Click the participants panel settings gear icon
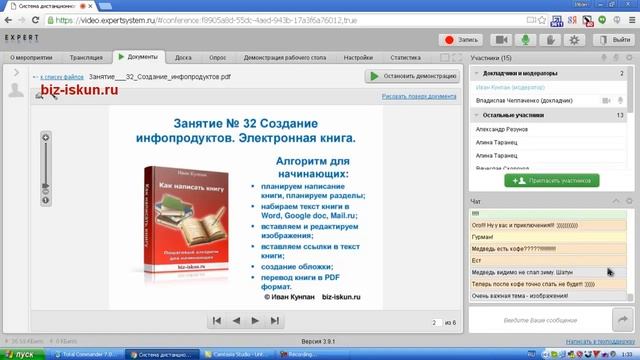 click(629, 58)
